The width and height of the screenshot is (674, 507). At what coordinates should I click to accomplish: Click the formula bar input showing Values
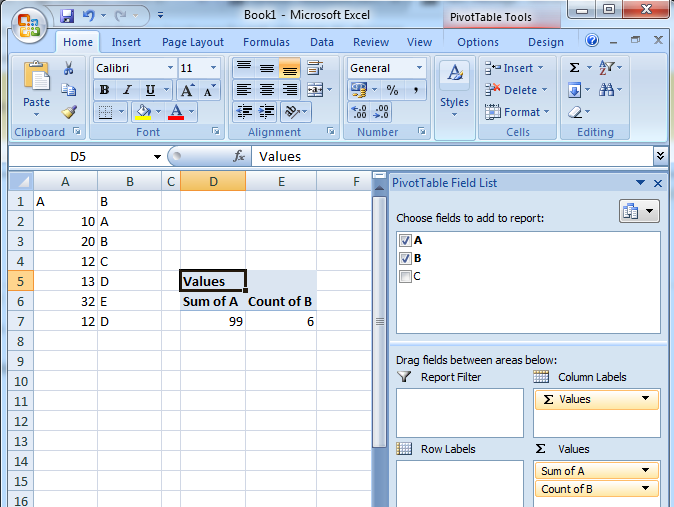453,156
